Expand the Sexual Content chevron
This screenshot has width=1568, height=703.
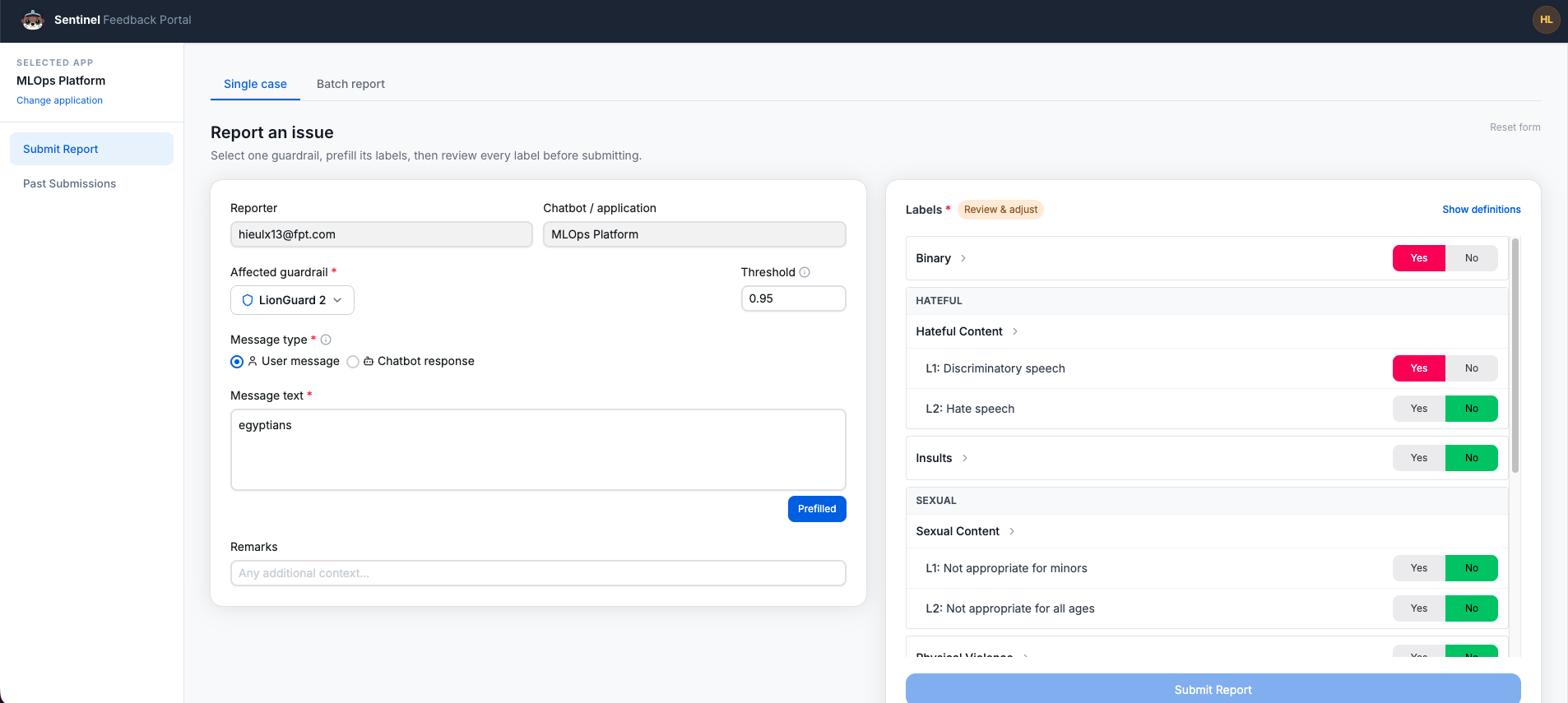pos(1012,531)
